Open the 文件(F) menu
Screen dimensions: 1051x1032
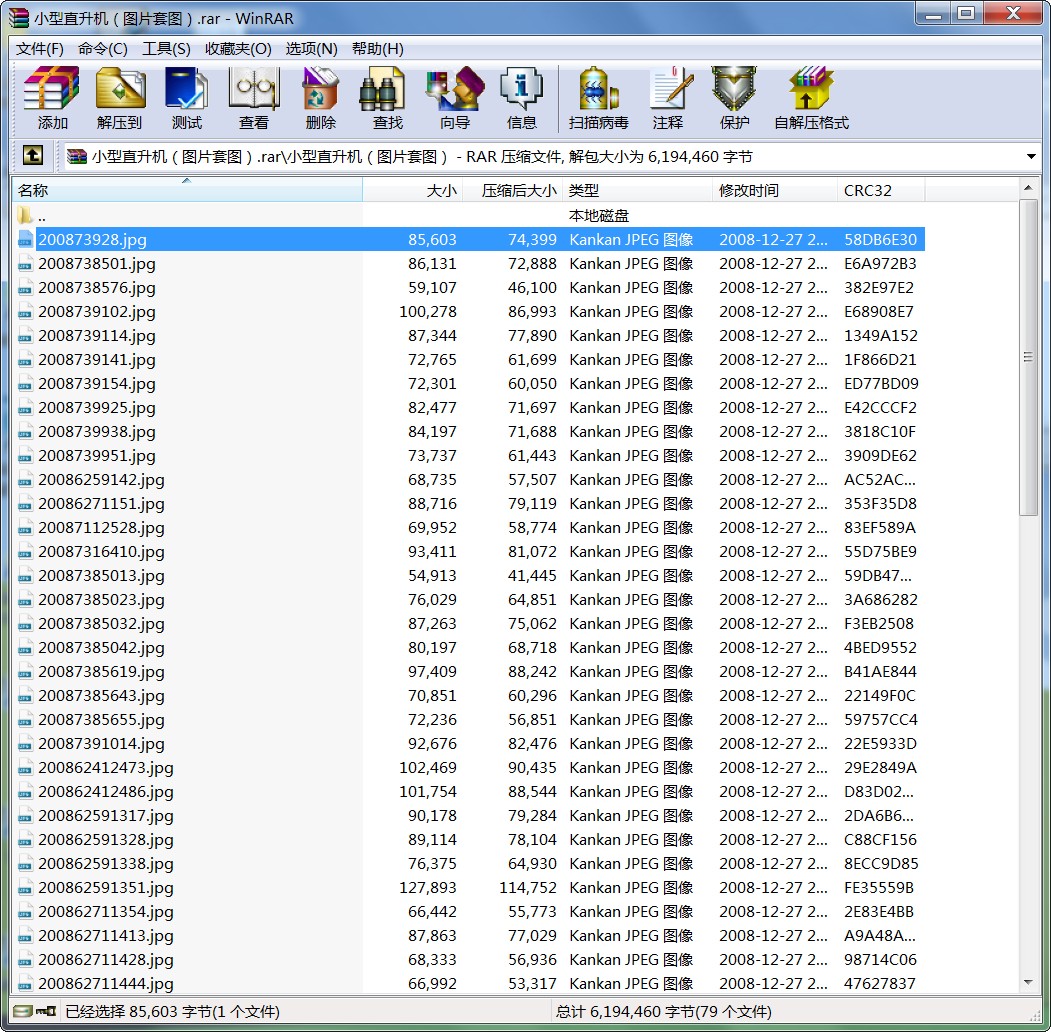click(40, 49)
